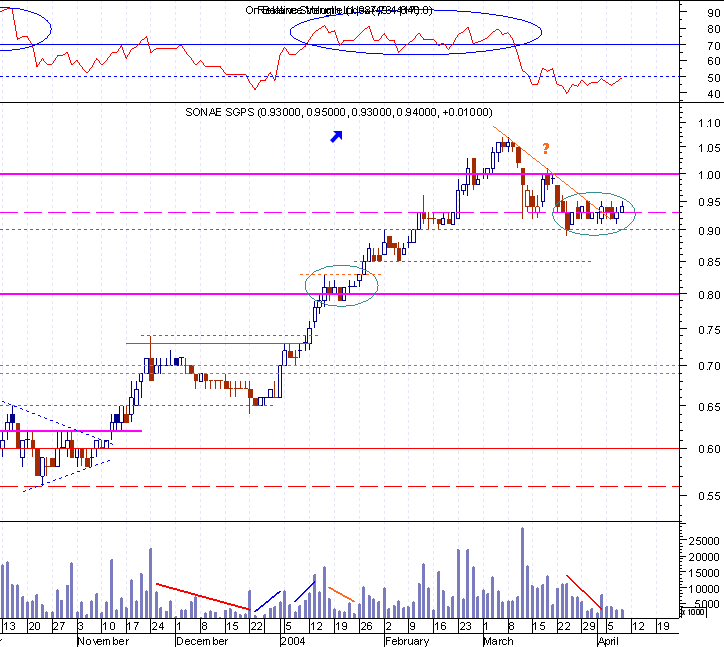Click the overlapping Relative Strength indicator title

[339, 10]
